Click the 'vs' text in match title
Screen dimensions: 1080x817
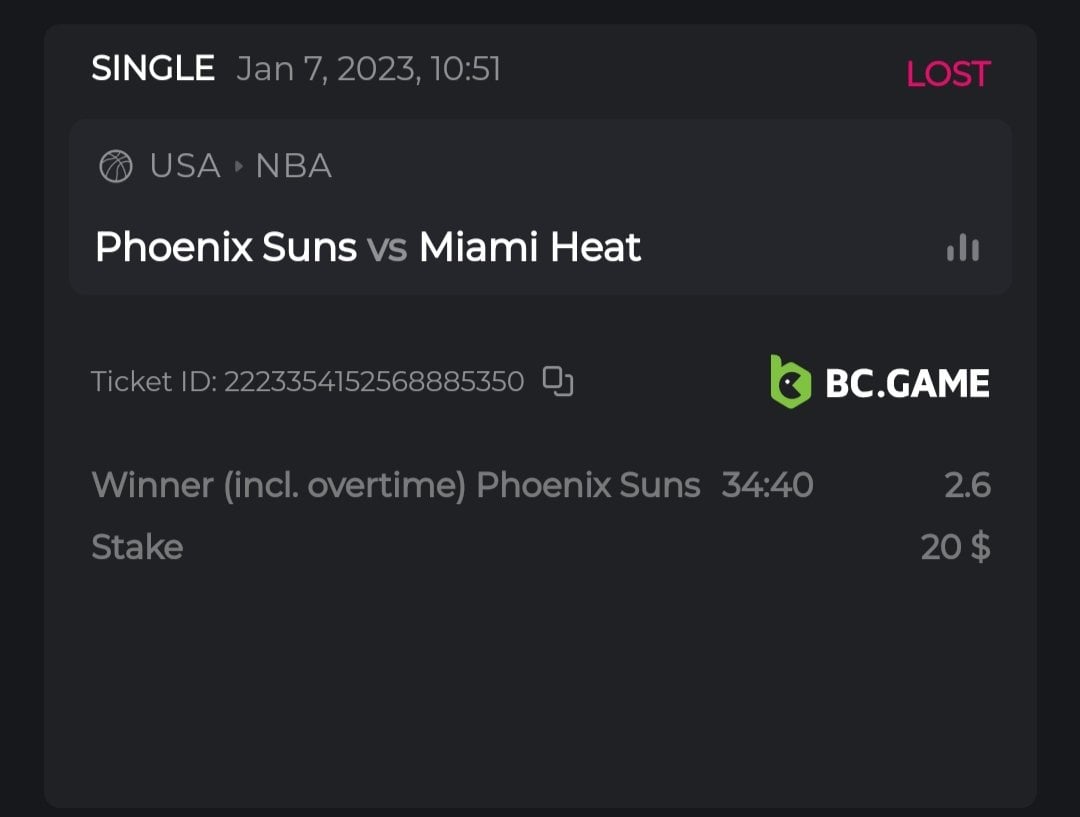387,248
